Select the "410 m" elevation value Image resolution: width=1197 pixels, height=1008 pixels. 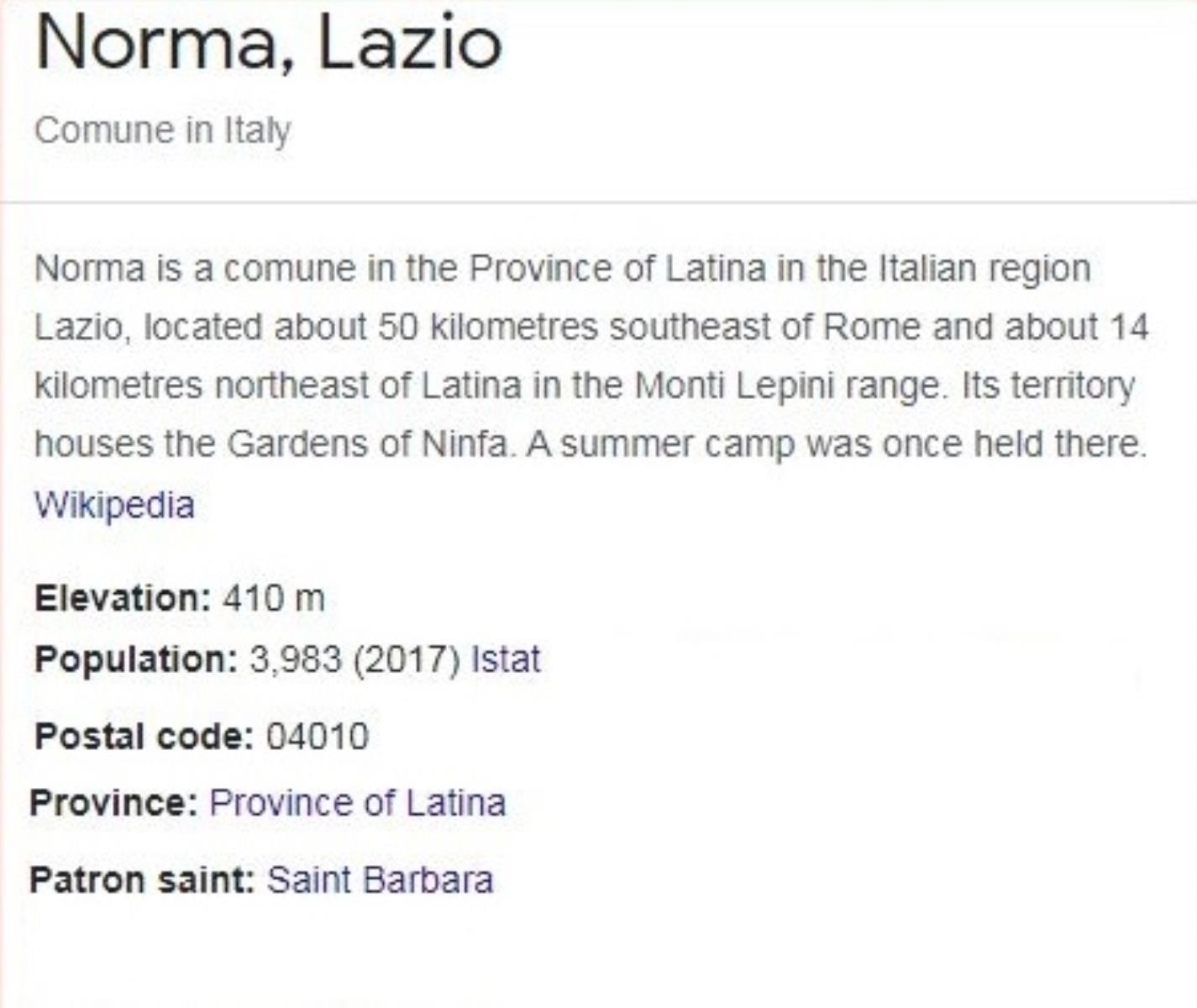tap(274, 599)
